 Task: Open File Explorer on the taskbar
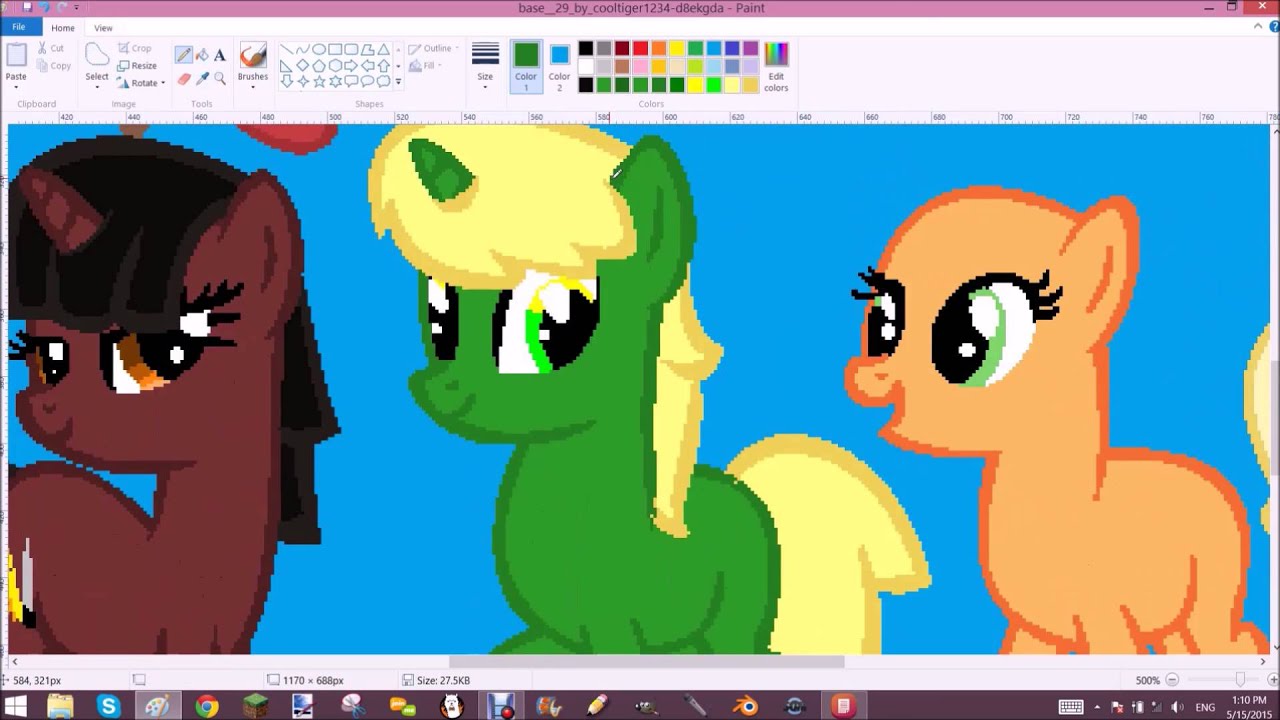coord(59,706)
